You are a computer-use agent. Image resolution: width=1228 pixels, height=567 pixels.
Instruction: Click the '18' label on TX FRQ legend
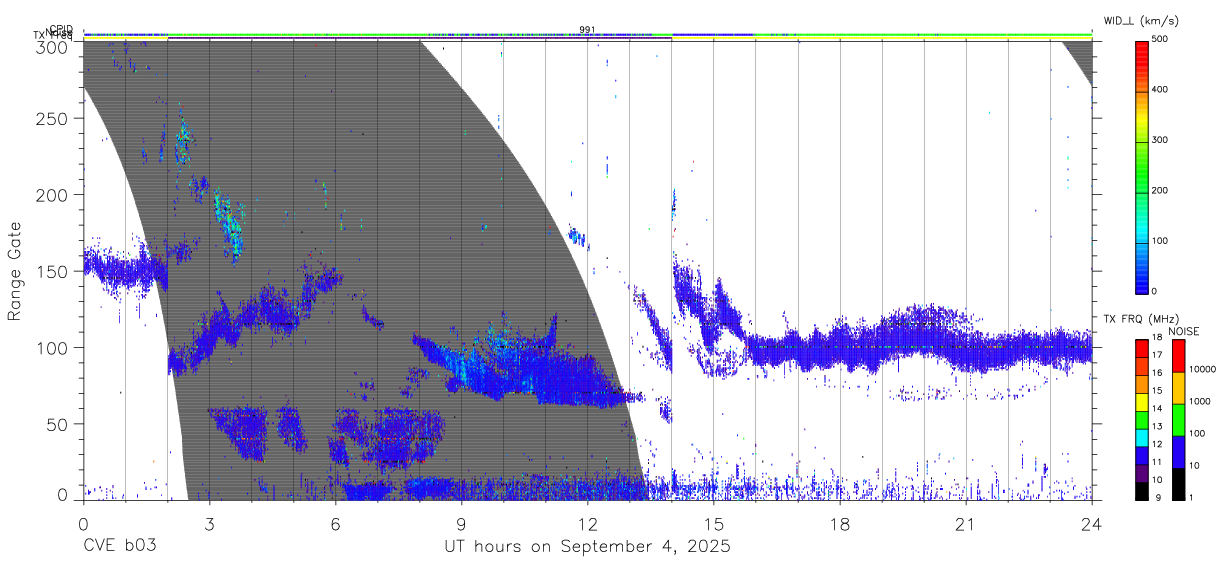1158,338
